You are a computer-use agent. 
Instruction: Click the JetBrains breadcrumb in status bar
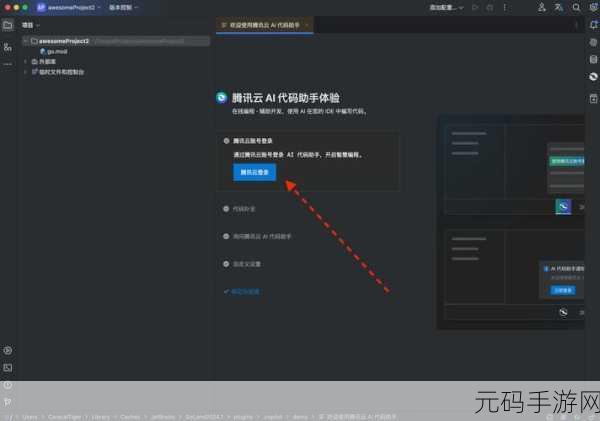point(163,417)
